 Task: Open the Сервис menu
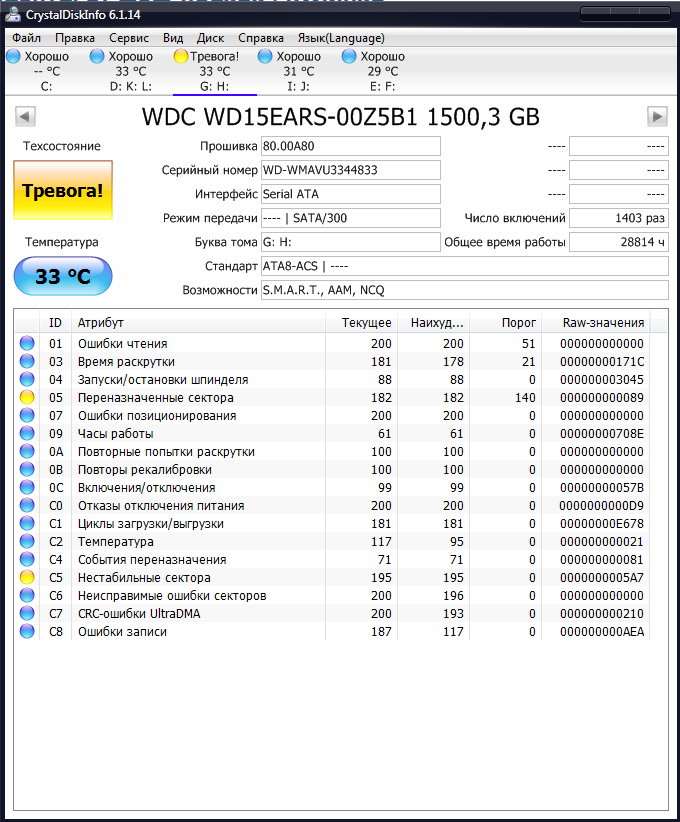point(129,38)
